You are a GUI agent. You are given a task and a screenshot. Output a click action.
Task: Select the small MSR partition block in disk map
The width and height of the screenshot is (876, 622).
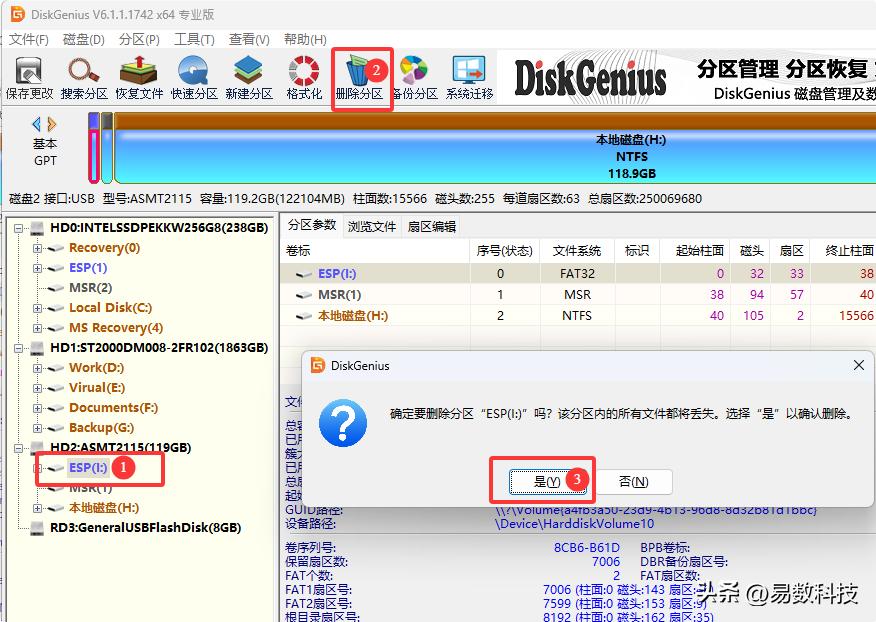[107, 148]
